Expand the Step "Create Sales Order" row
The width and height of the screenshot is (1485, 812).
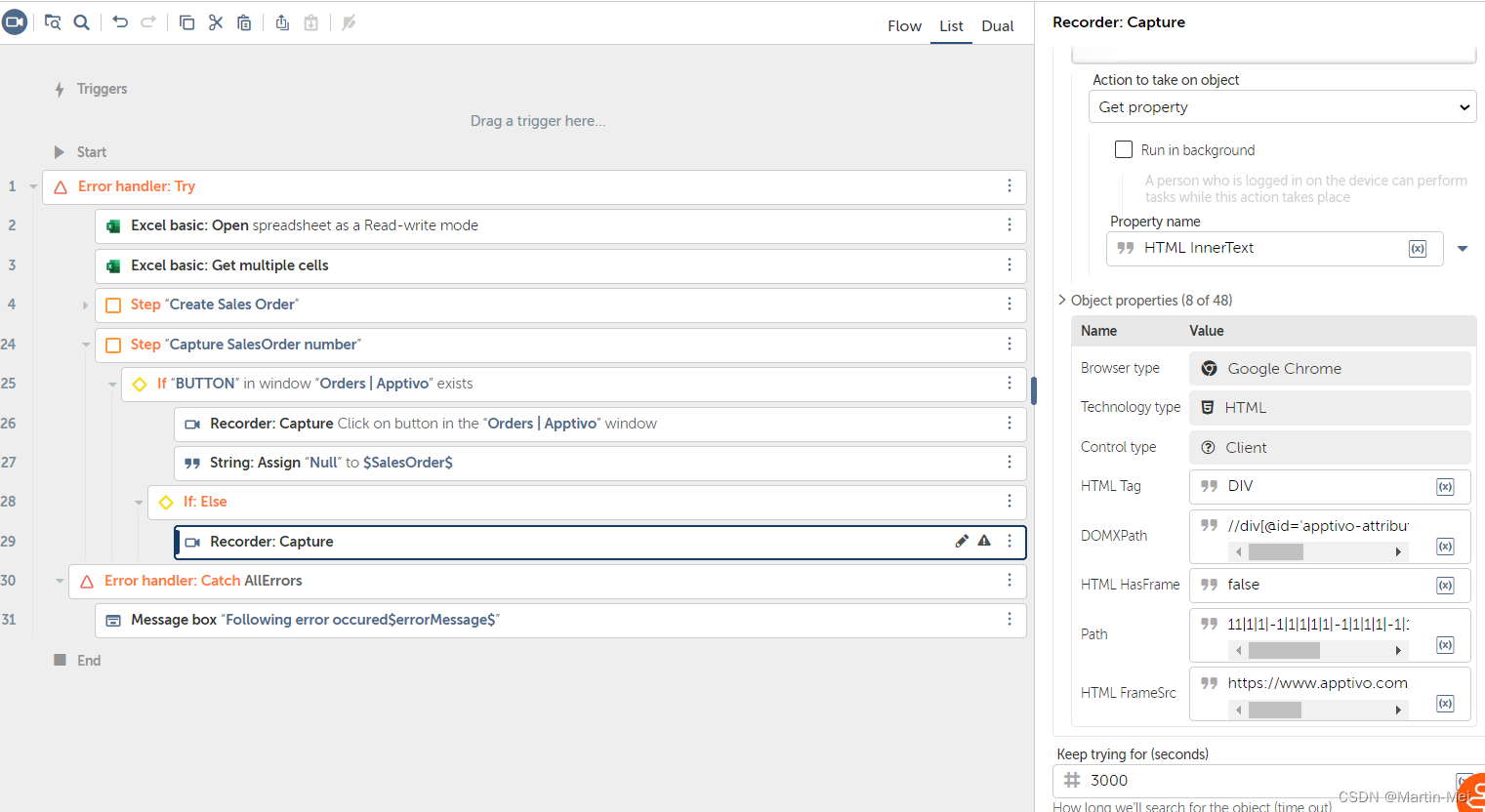click(85, 305)
